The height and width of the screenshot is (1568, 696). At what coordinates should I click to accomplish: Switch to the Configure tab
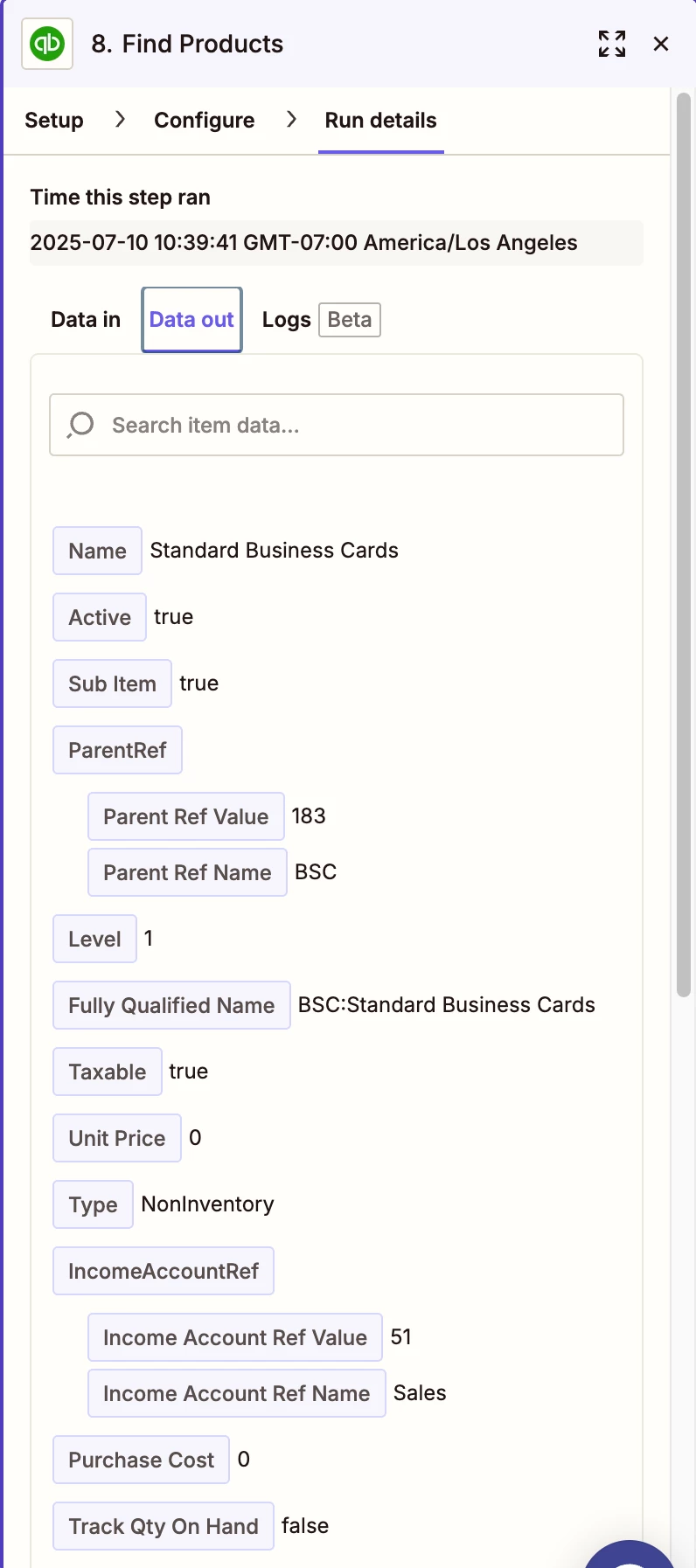[x=204, y=120]
